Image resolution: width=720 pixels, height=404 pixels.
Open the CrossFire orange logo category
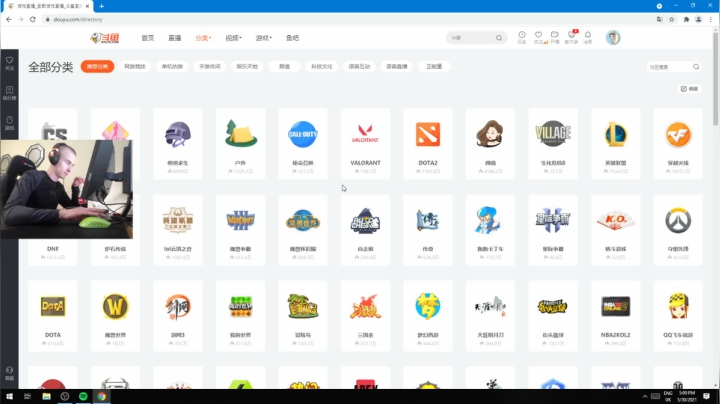point(678,144)
